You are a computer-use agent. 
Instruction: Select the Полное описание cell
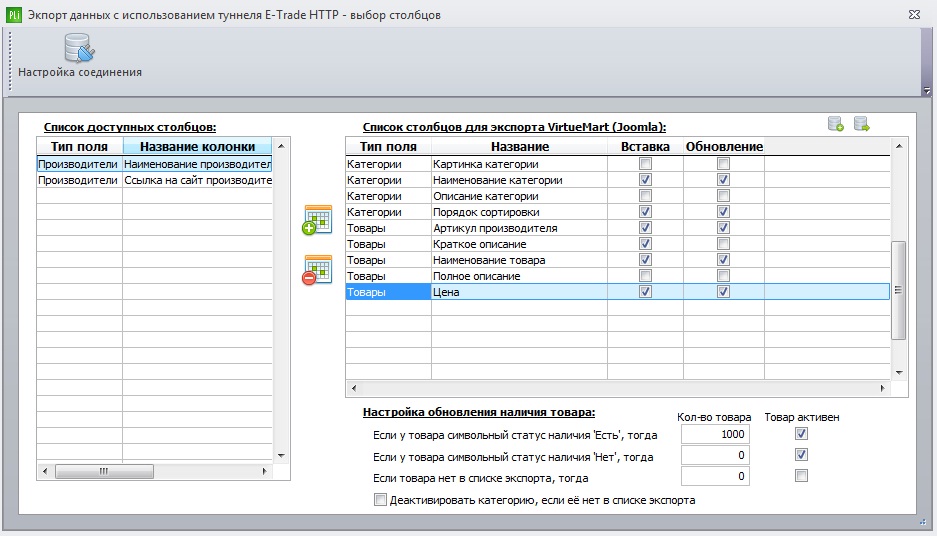[x=519, y=276]
